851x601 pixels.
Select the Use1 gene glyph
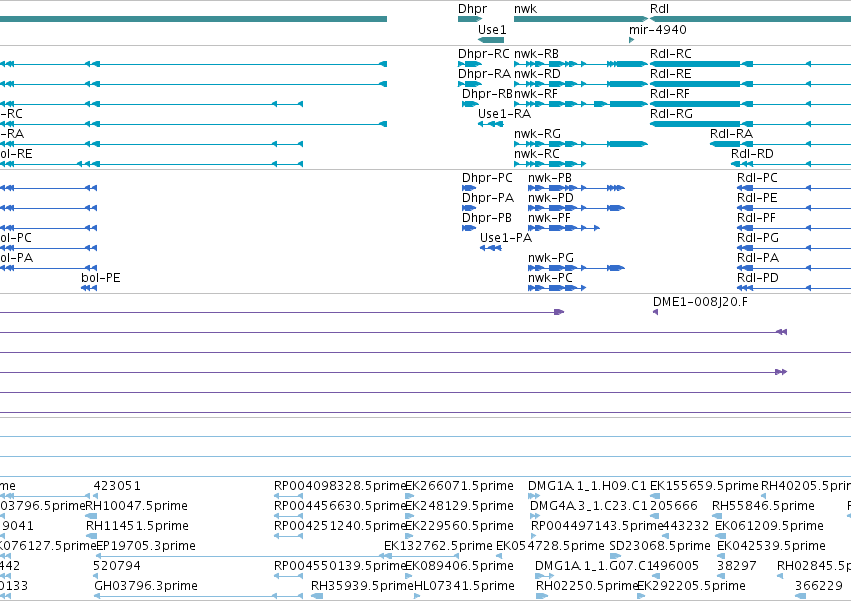pos(491,40)
